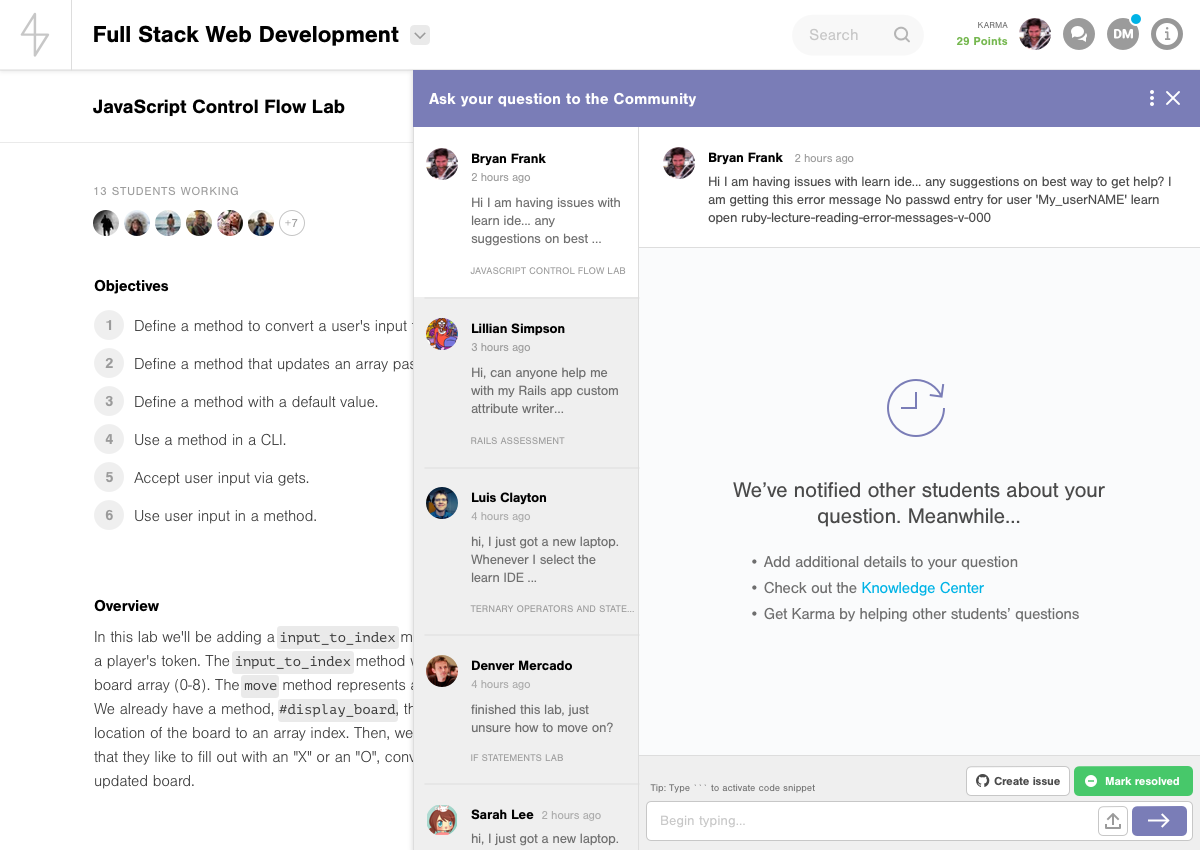1200x850 pixels.
Task: Click the Begin typing message field
Action: (x=870, y=821)
